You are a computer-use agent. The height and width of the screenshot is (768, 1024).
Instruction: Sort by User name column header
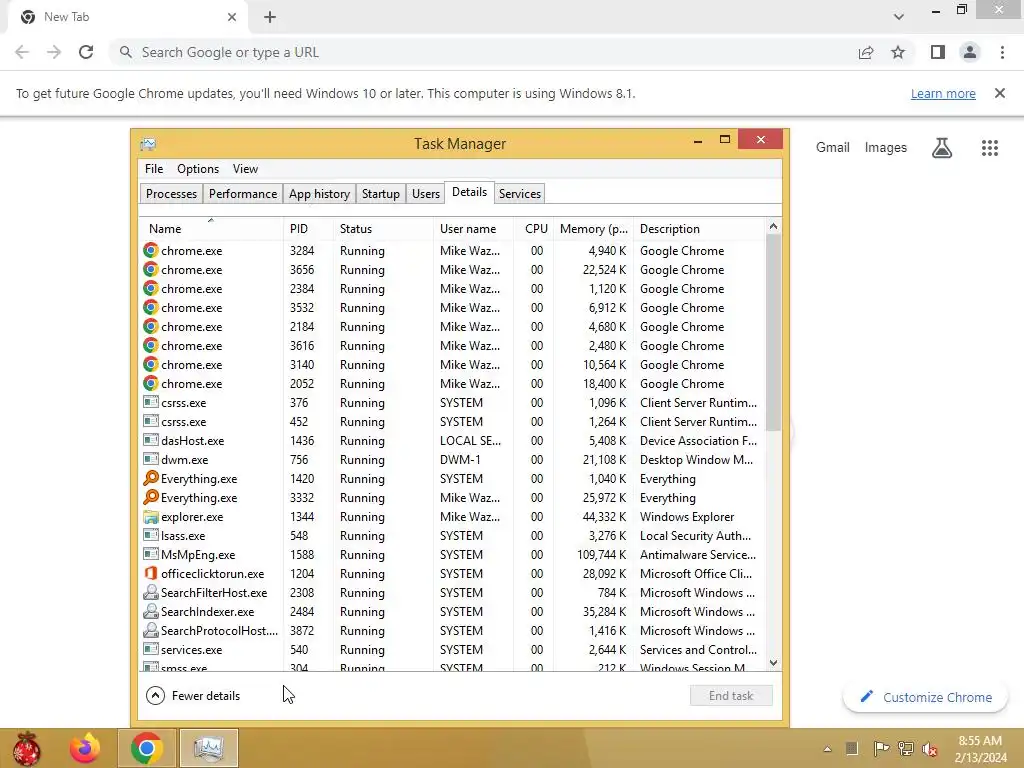(473, 229)
